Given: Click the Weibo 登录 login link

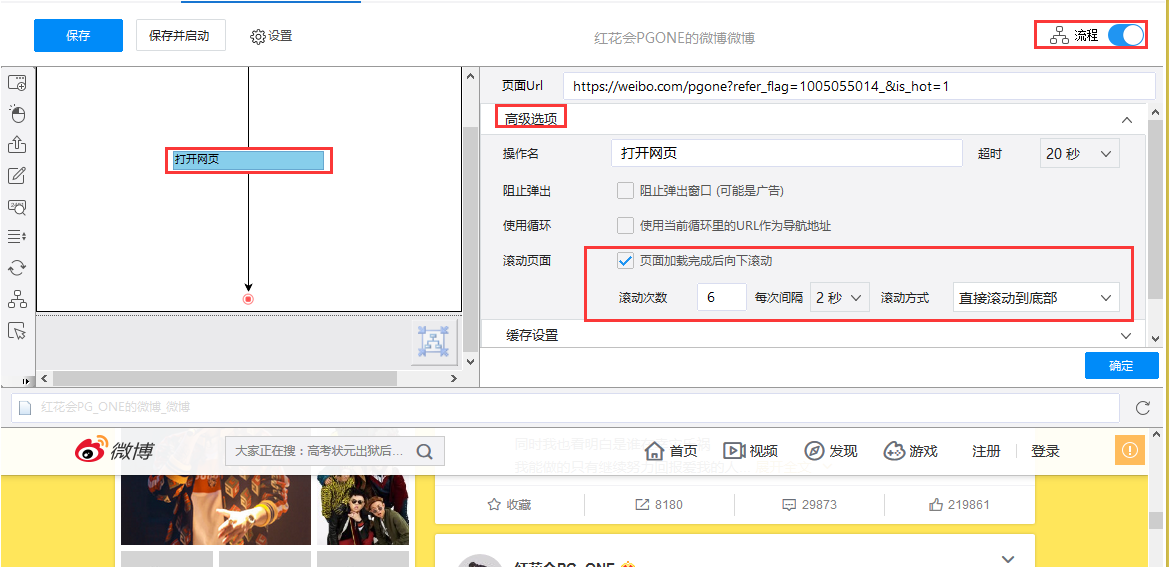Looking at the screenshot, I should click(x=1045, y=451).
